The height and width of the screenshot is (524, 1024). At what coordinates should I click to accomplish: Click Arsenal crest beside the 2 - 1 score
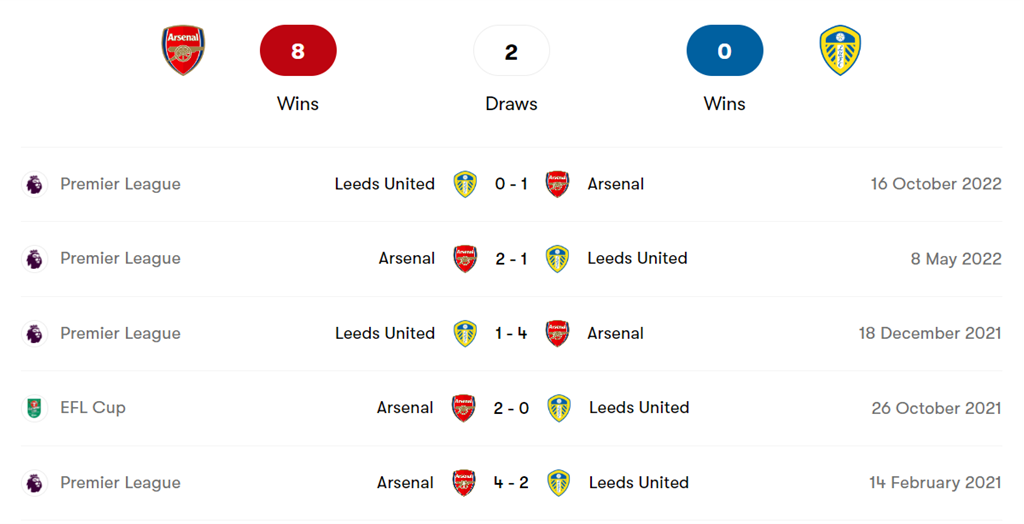tap(465, 259)
